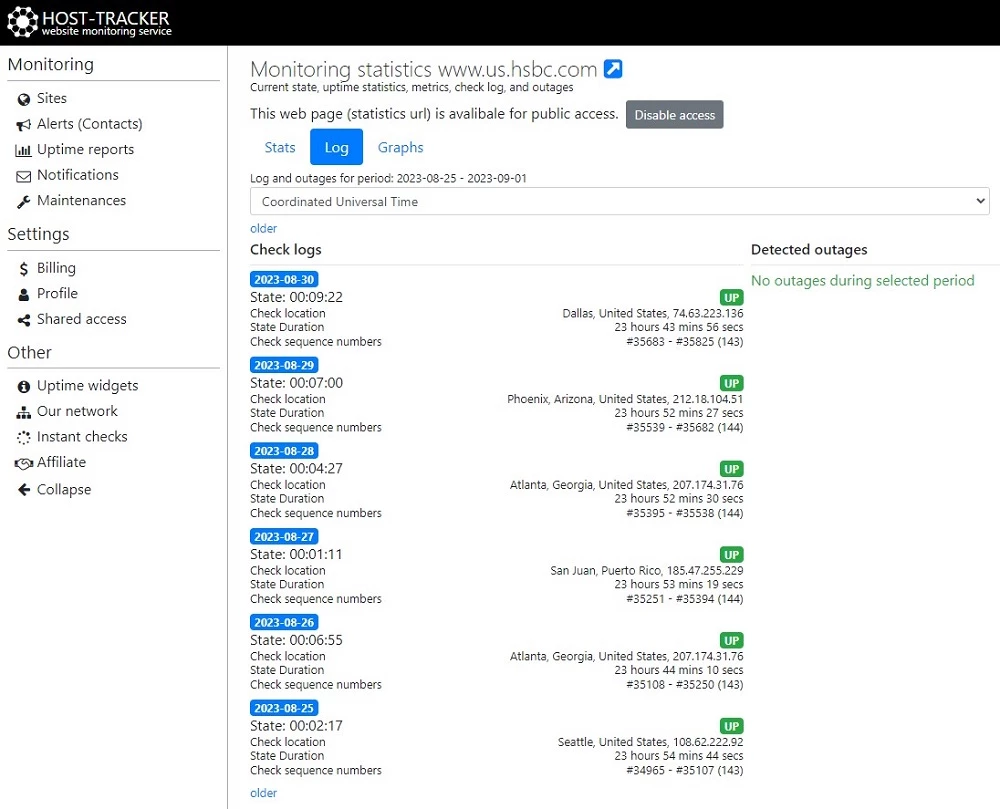This screenshot has width=1000, height=809.
Task: Click '#35539 - #35682 (144)' sequence numbers
Action: click(x=685, y=428)
